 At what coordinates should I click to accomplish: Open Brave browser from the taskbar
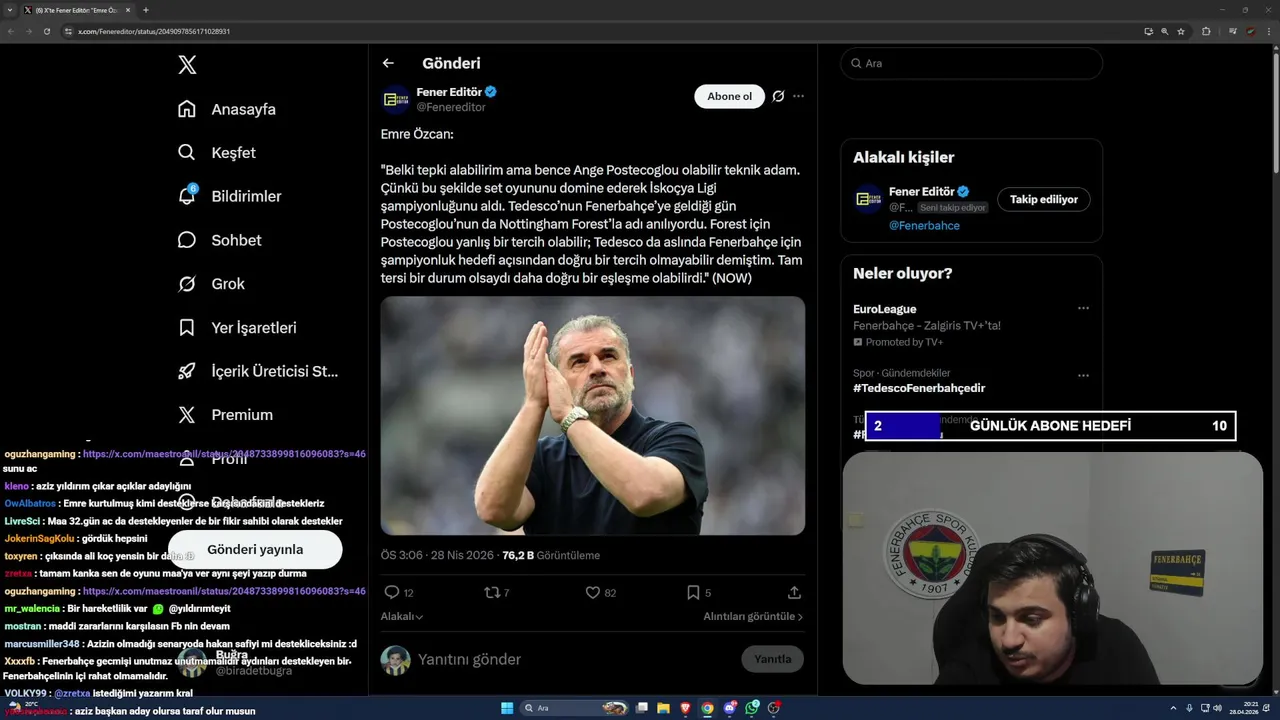tap(686, 708)
